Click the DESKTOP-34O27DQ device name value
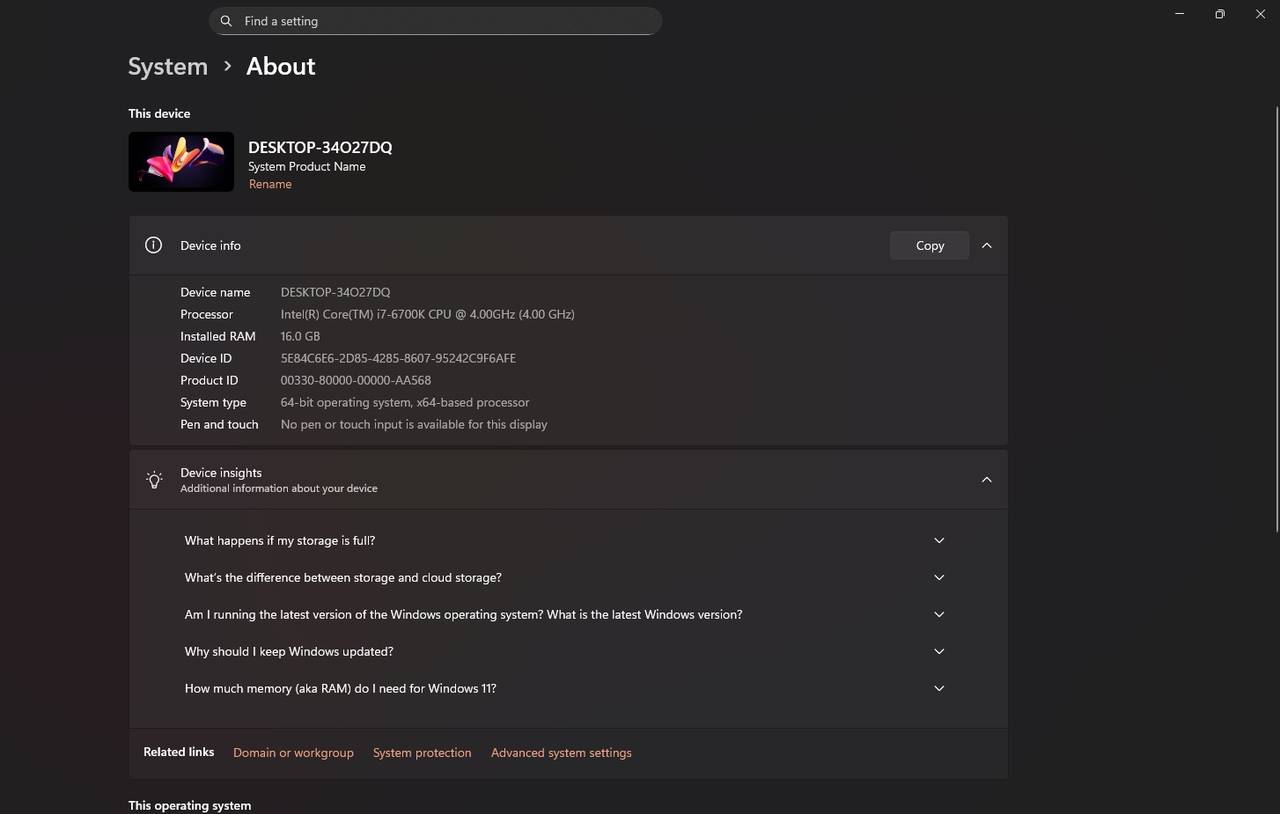Screen dimensions: 1280x814 point(335,292)
